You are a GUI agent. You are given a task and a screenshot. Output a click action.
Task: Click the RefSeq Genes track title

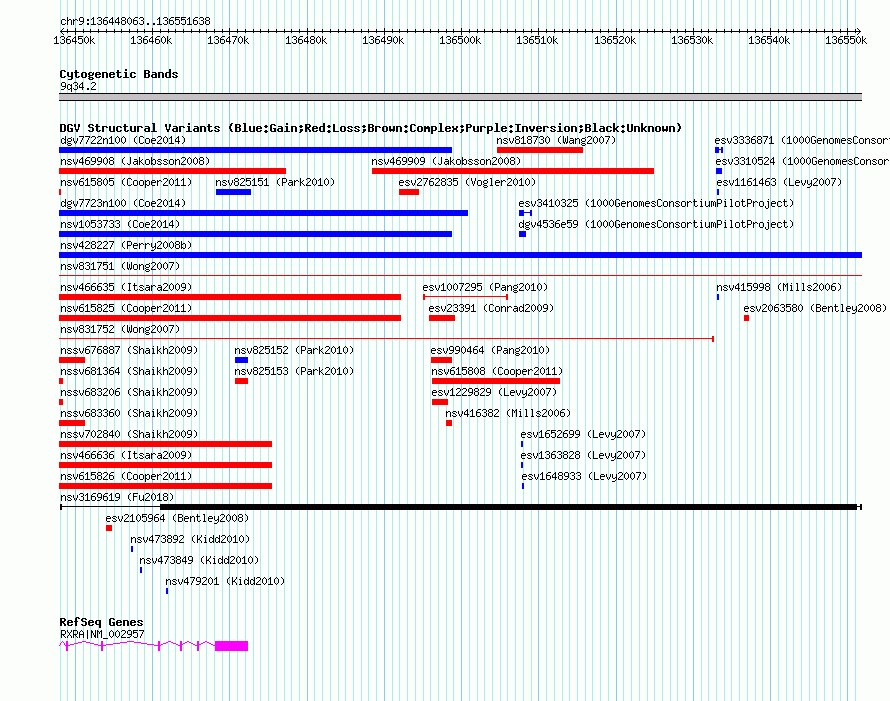101,622
